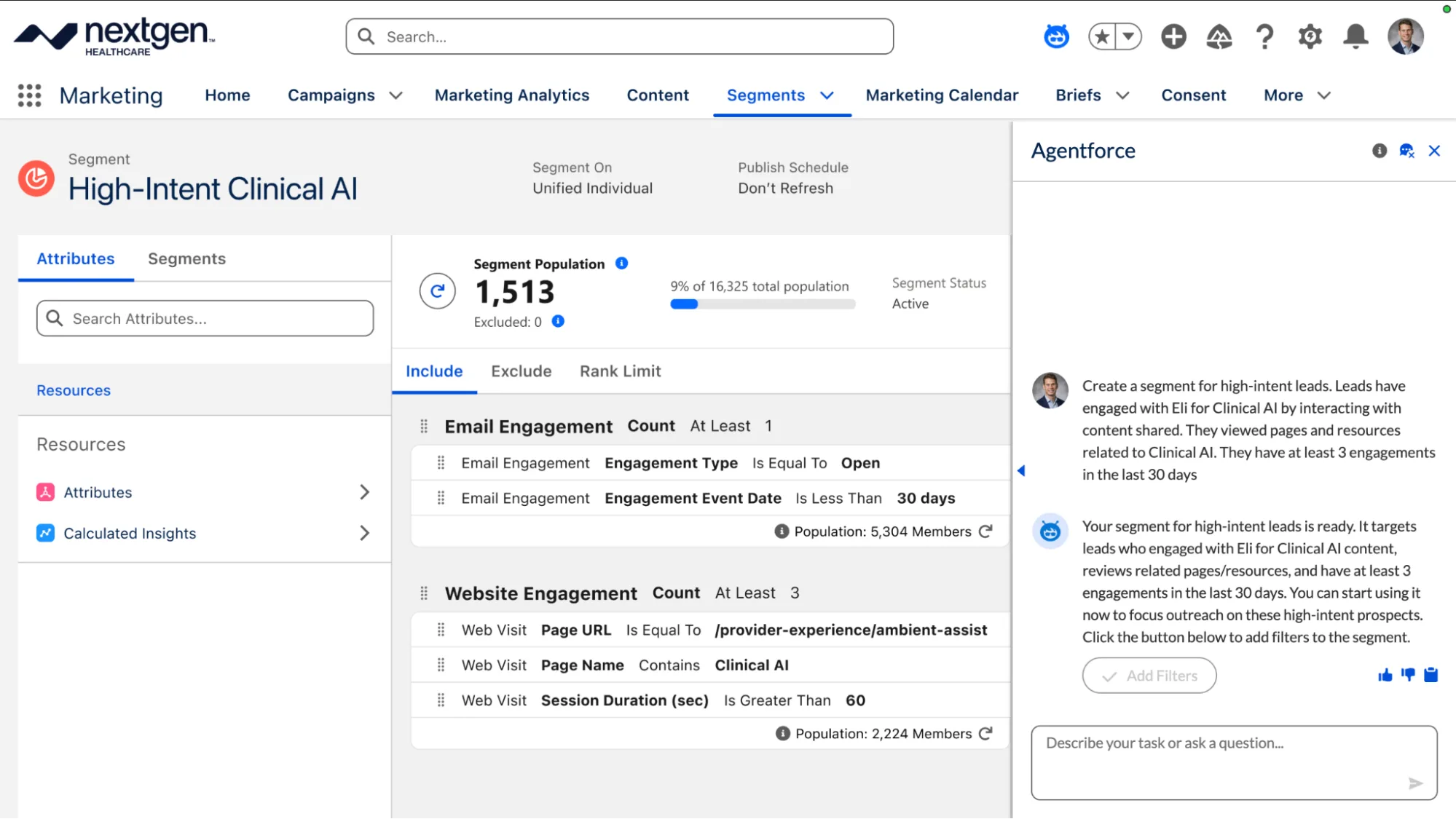The height and width of the screenshot is (819, 1456).
Task: Select the Segments navigation tab
Action: click(766, 95)
